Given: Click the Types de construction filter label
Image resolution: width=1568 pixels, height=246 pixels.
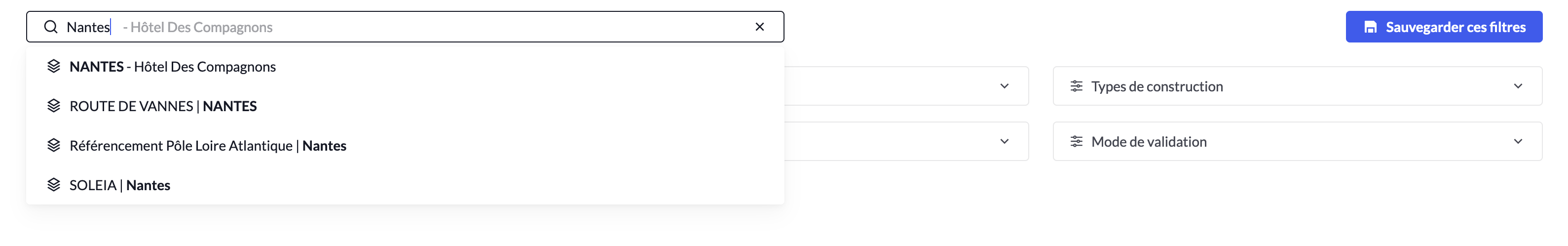Looking at the screenshot, I should (x=1157, y=86).
